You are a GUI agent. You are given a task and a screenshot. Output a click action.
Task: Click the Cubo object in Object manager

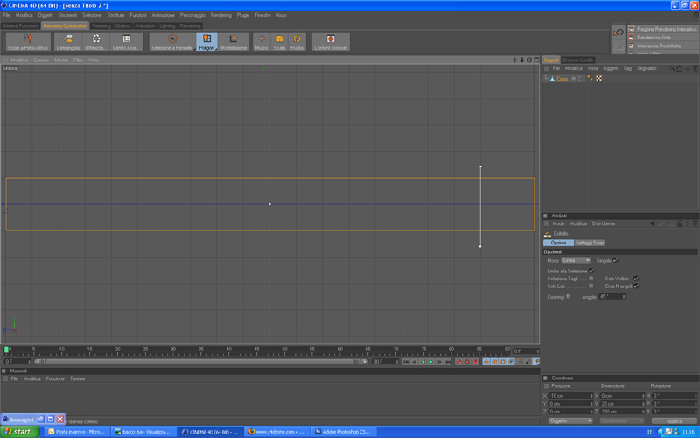562,79
